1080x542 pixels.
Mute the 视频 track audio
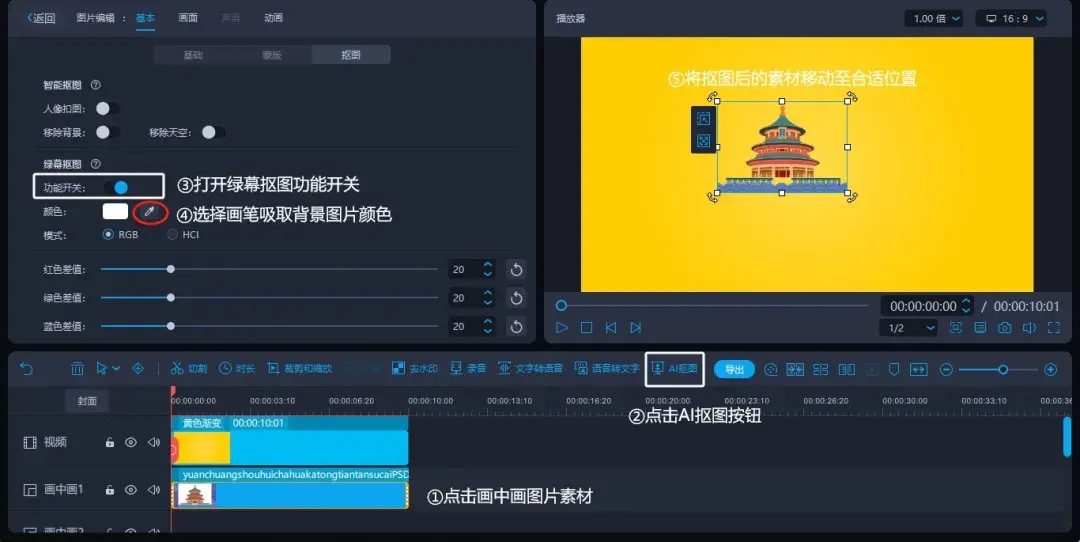(x=154, y=442)
